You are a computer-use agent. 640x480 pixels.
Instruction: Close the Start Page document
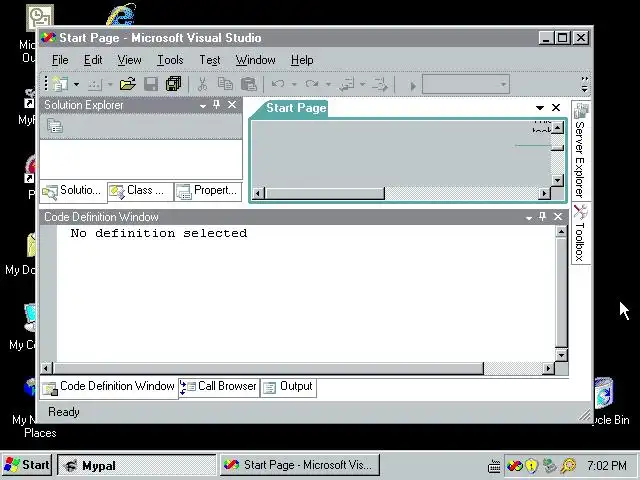click(556, 107)
